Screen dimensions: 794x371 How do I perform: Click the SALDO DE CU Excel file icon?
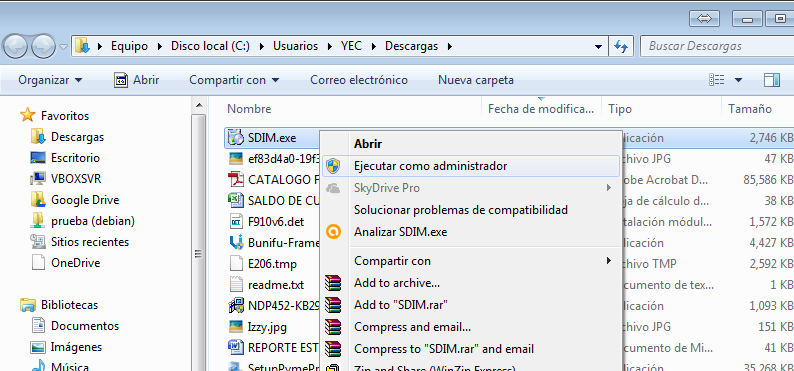(236, 200)
